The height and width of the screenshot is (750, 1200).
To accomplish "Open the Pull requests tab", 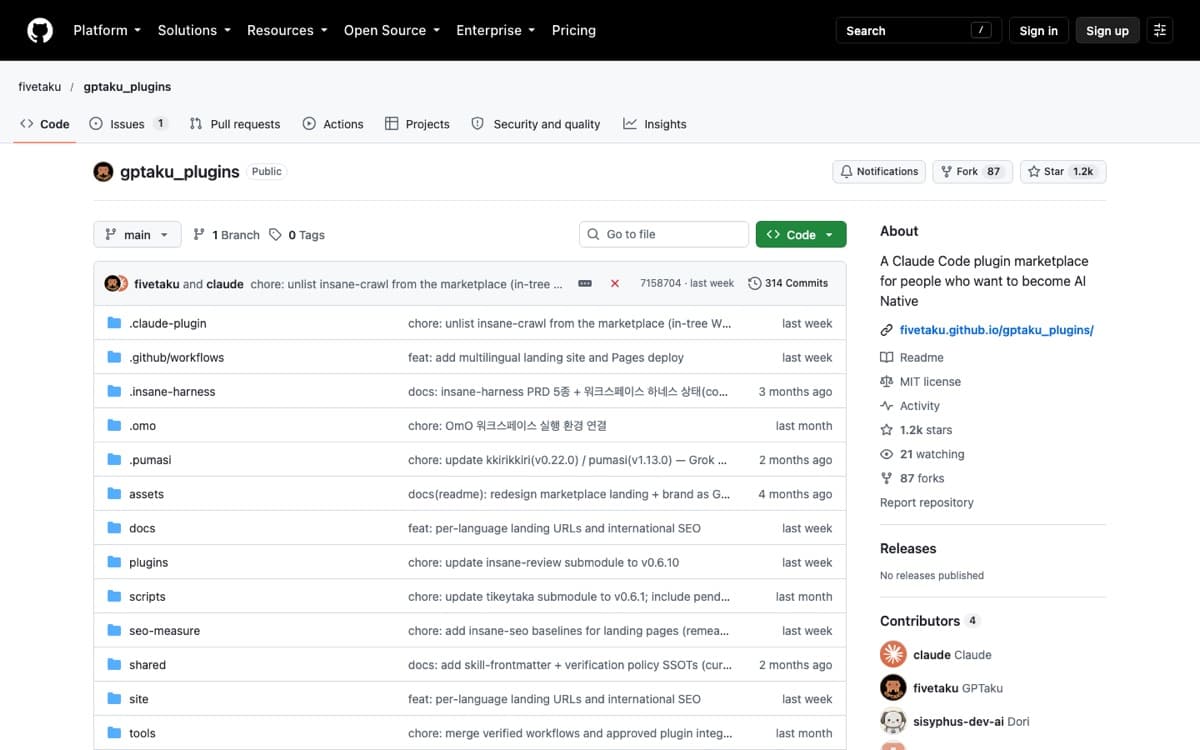I will tap(235, 124).
